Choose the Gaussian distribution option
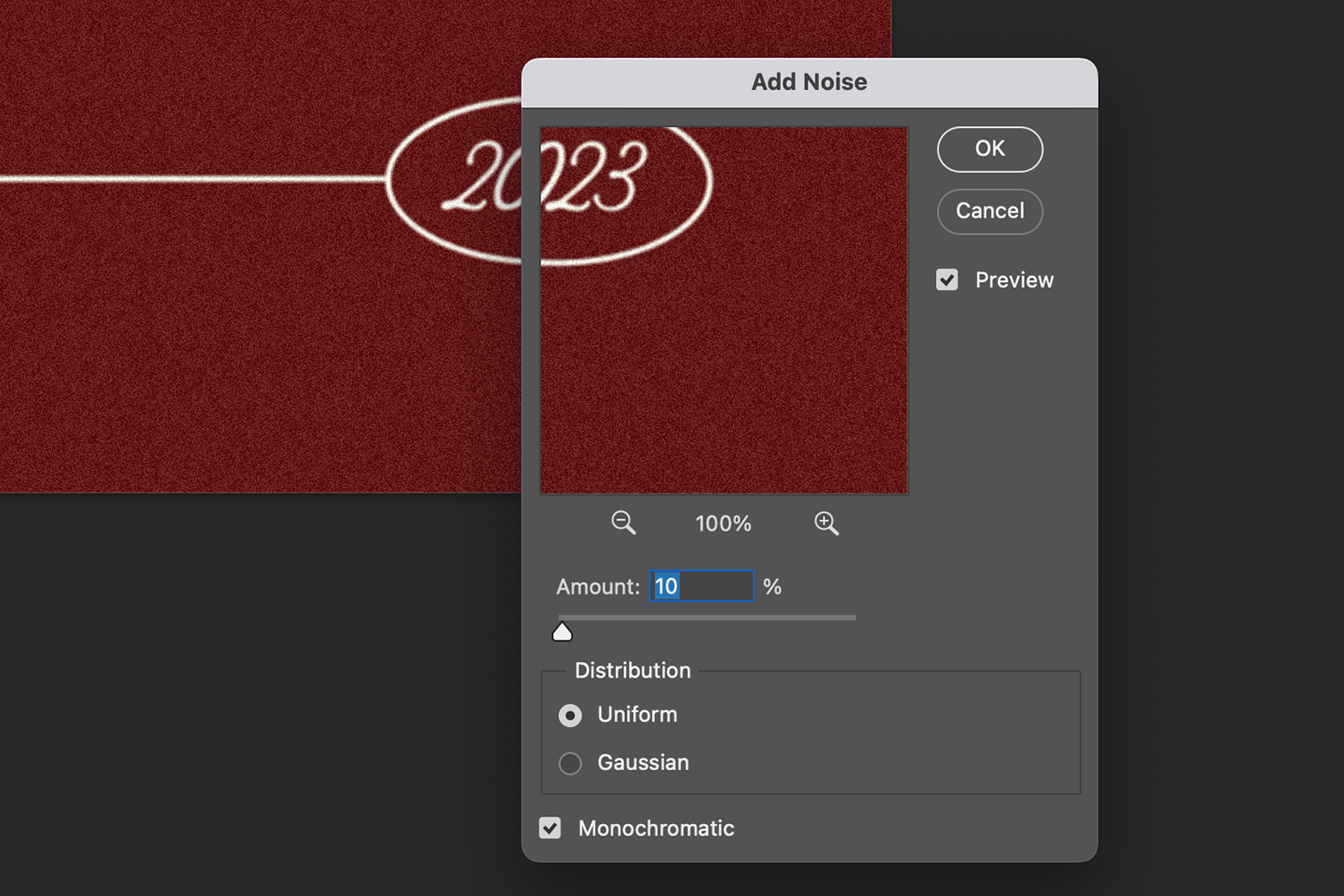The image size is (1344, 896). (570, 763)
